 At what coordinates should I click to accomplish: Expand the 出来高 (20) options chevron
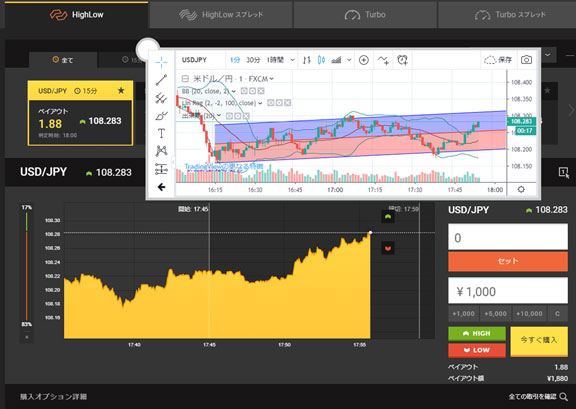219,116
